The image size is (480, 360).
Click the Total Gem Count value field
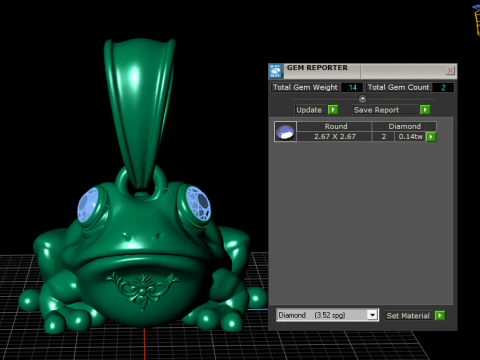(x=443, y=87)
